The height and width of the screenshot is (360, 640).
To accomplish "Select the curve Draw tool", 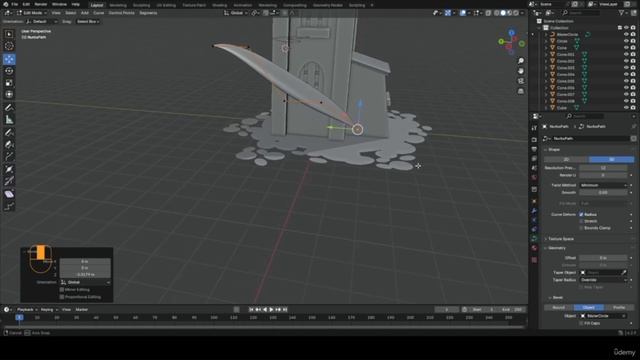I will 9,133.
